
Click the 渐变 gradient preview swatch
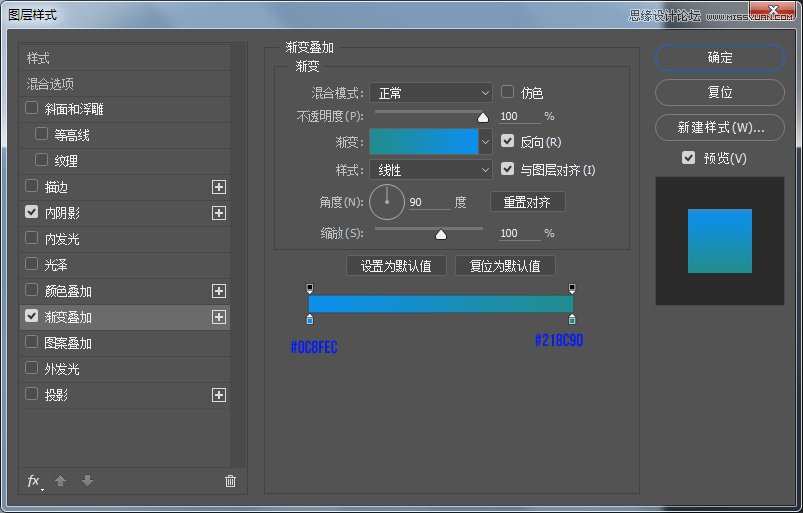[x=424, y=142]
